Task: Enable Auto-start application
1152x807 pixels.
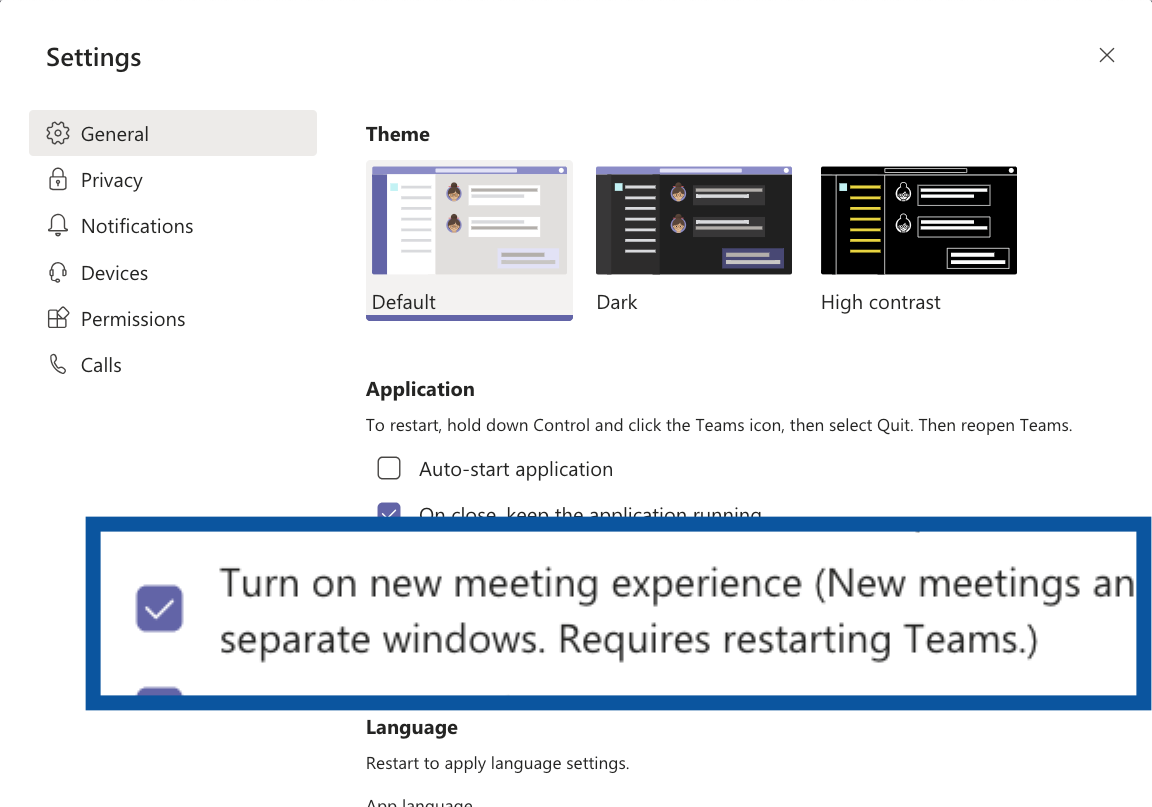Action: (388, 467)
